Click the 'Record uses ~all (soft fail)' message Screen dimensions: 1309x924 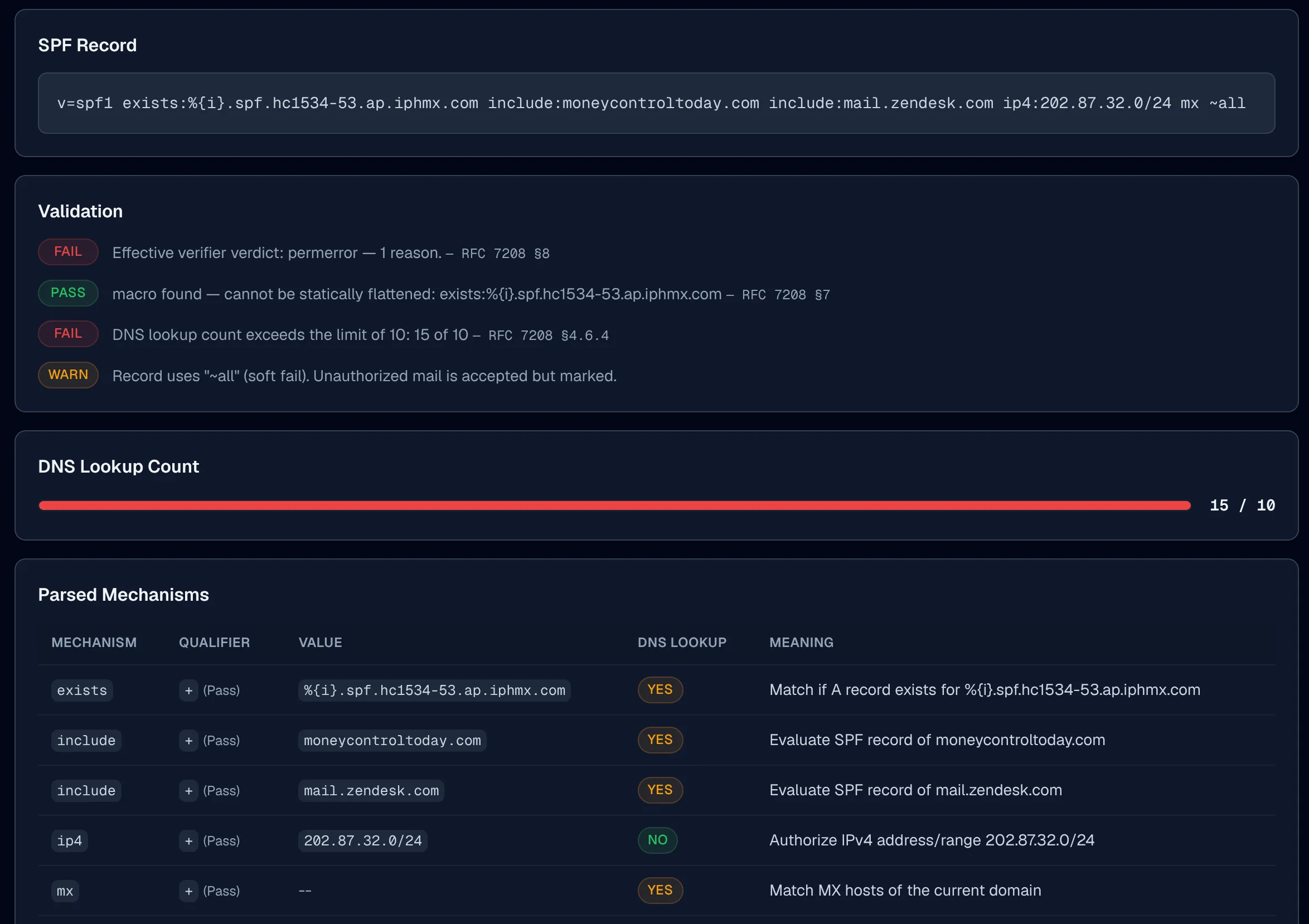tap(364, 376)
